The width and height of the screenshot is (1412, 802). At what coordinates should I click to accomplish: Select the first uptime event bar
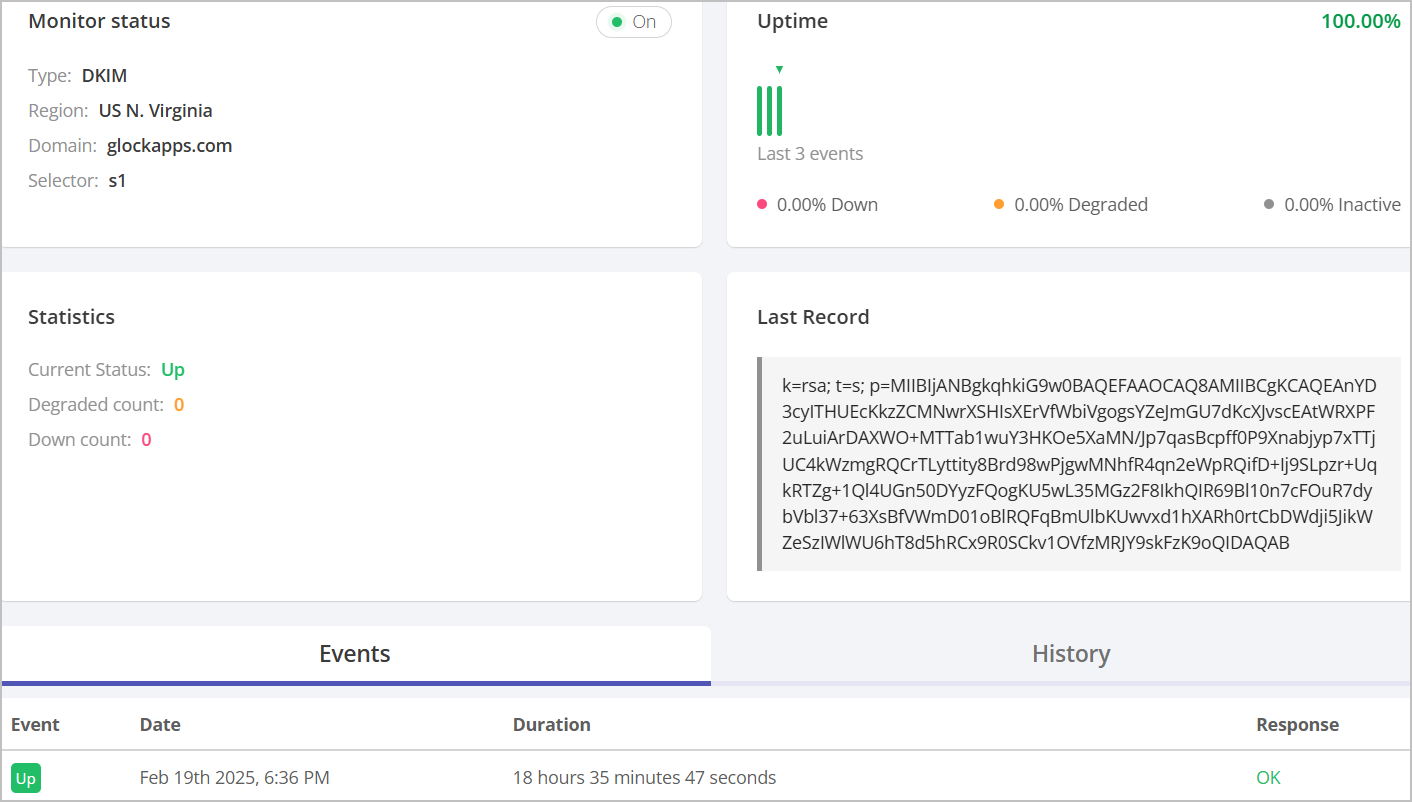(x=760, y=110)
